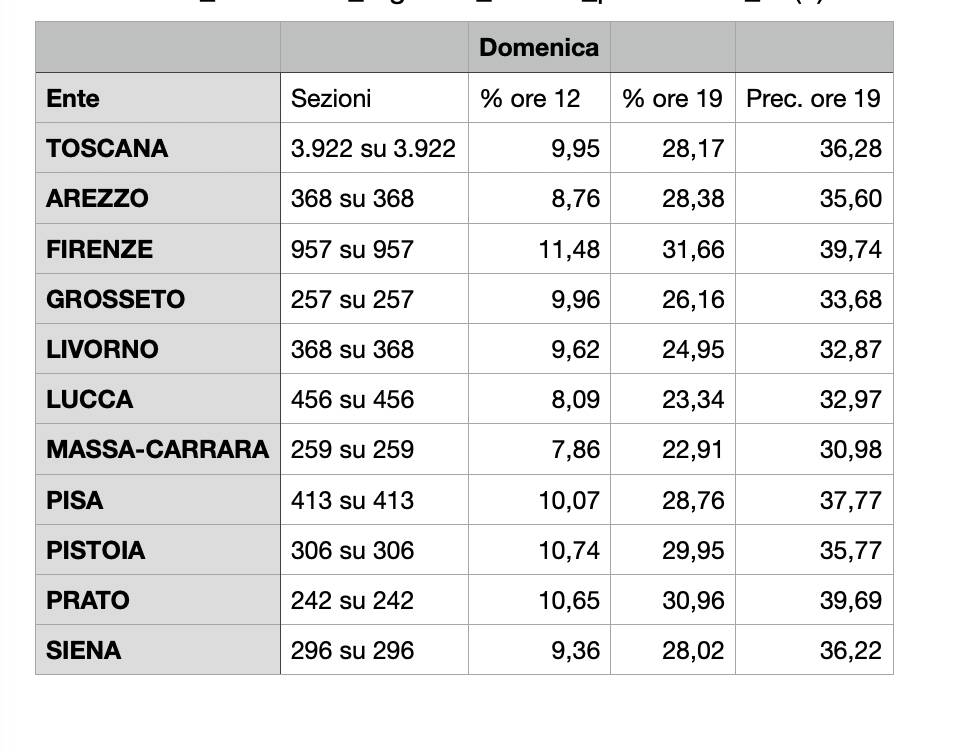Click the PISTOIA row label

95,550
